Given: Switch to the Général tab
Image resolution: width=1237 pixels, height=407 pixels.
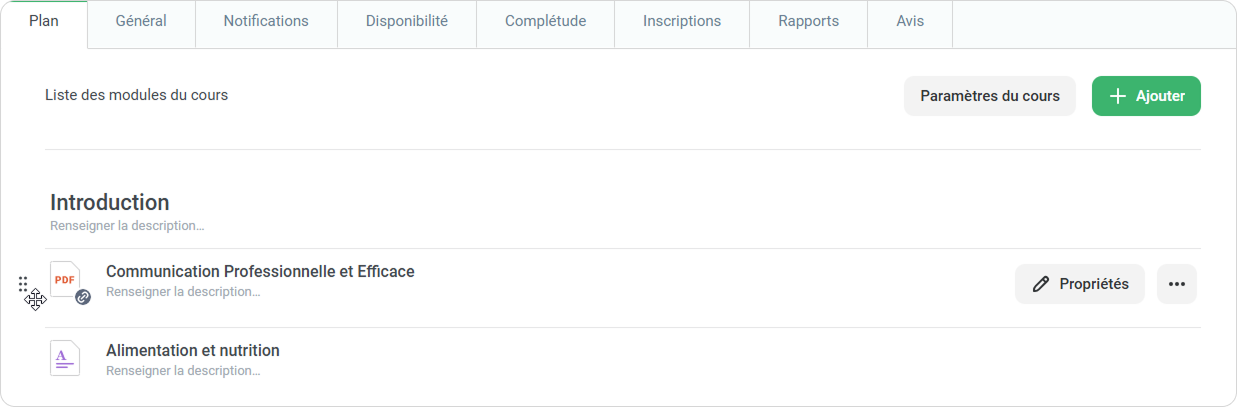Looking at the screenshot, I should (x=141, y=21).
